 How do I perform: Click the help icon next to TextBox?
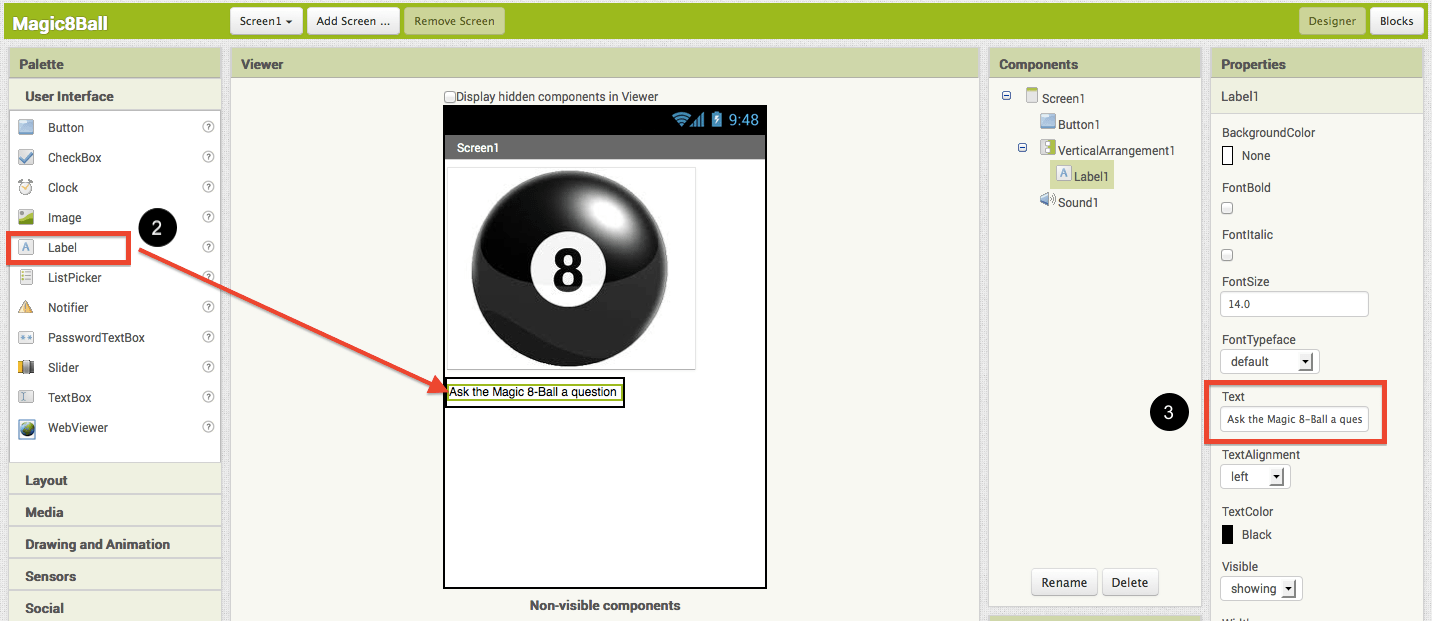click(208, 397)
